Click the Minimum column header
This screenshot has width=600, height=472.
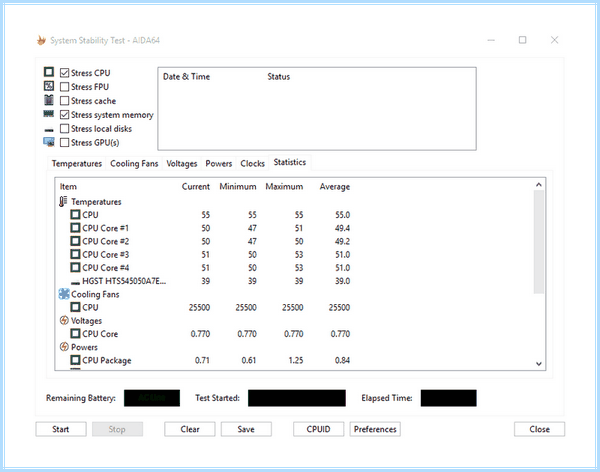click(x=238, y=186)
